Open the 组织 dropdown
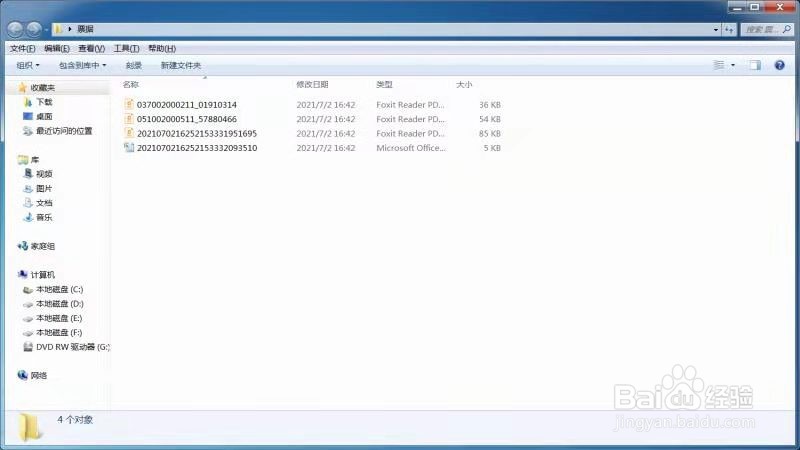This screenshot has height=450, width=800. tap(28, 65)
